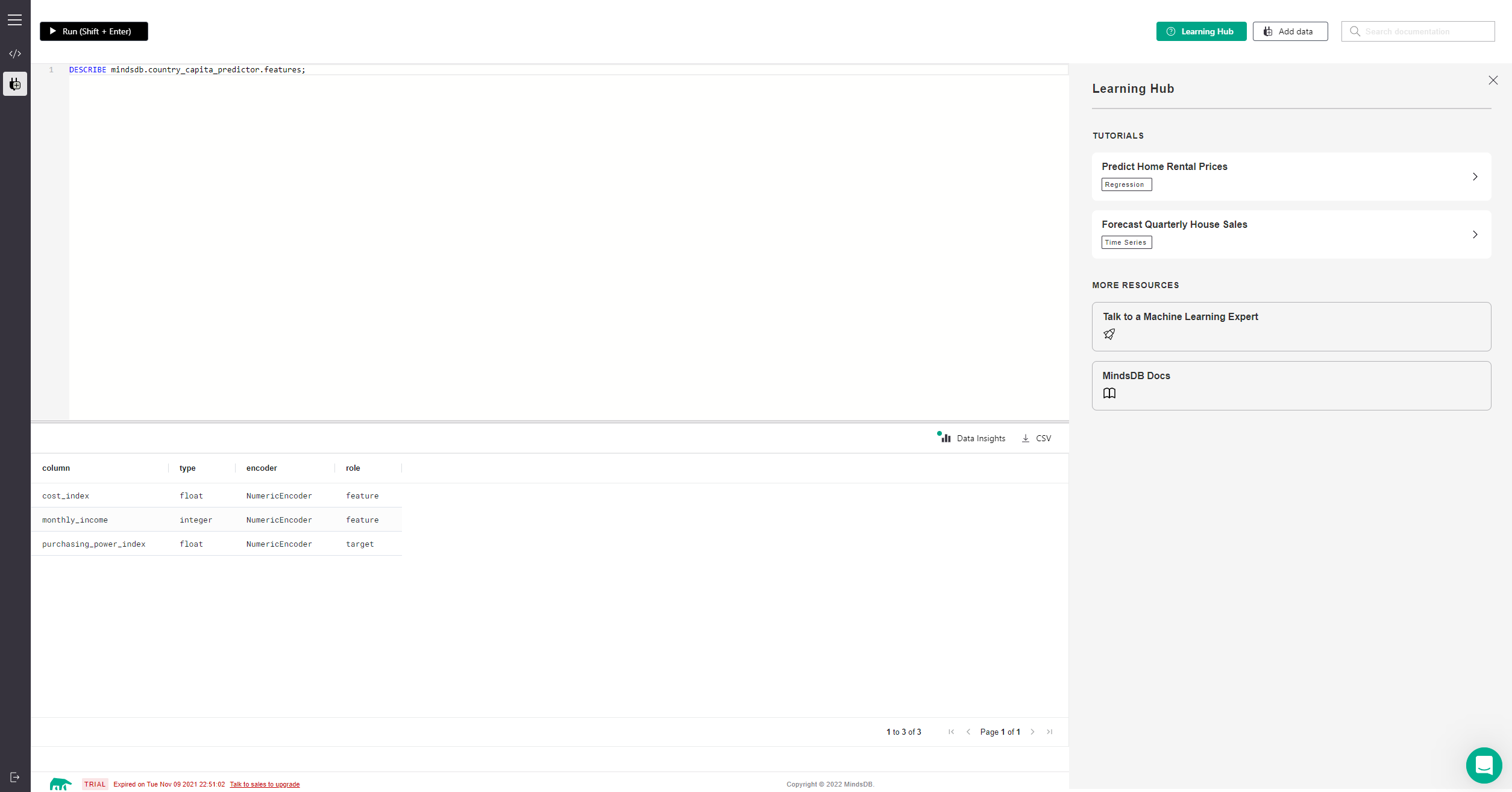
Task: Click the logout icon at bottom left
Action: pos(15,777)
